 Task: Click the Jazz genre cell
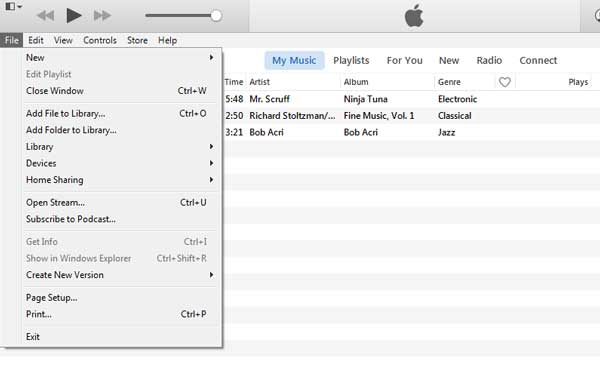pos(447,132)
